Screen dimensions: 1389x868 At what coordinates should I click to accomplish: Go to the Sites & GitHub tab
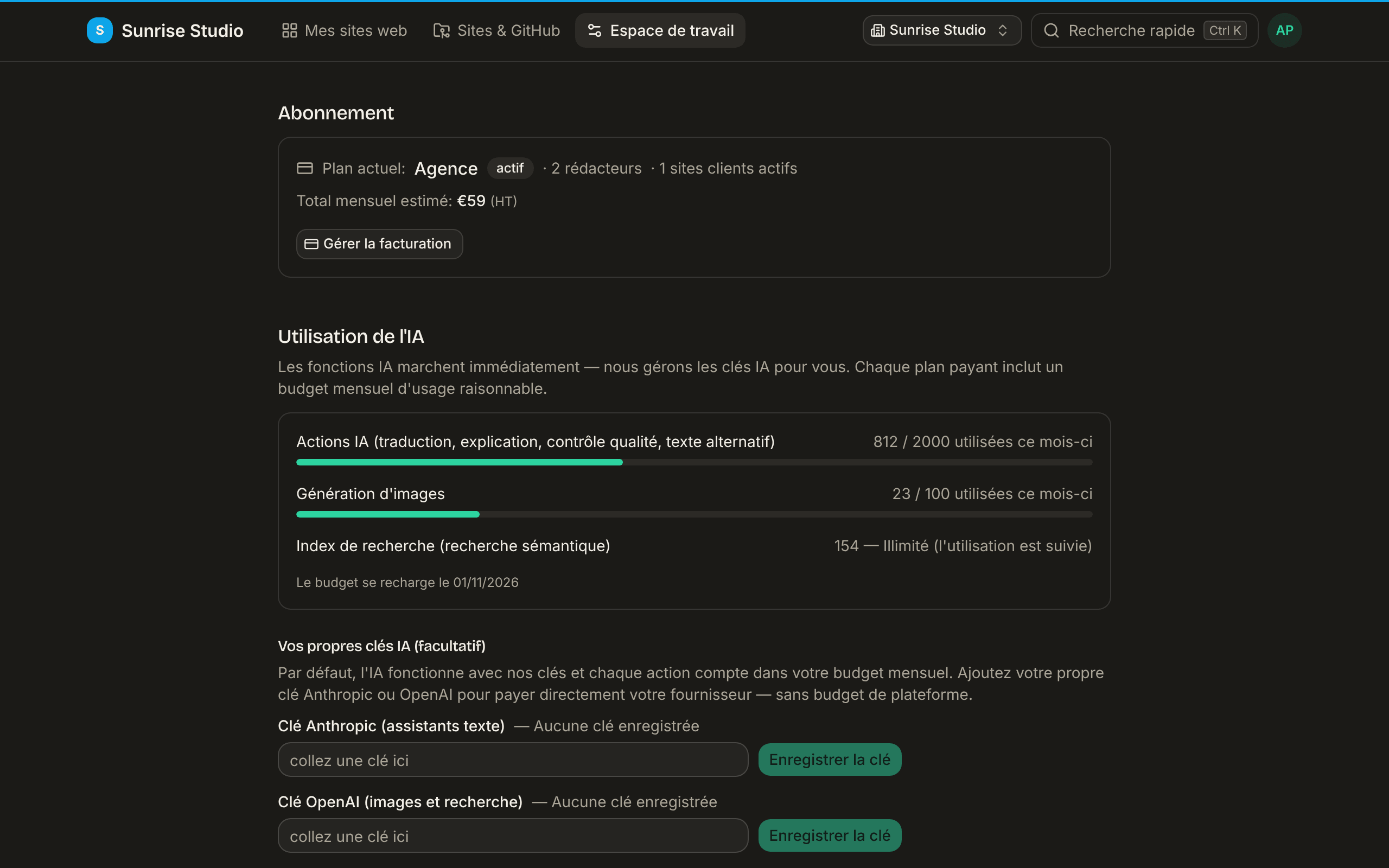click(496, 30)
